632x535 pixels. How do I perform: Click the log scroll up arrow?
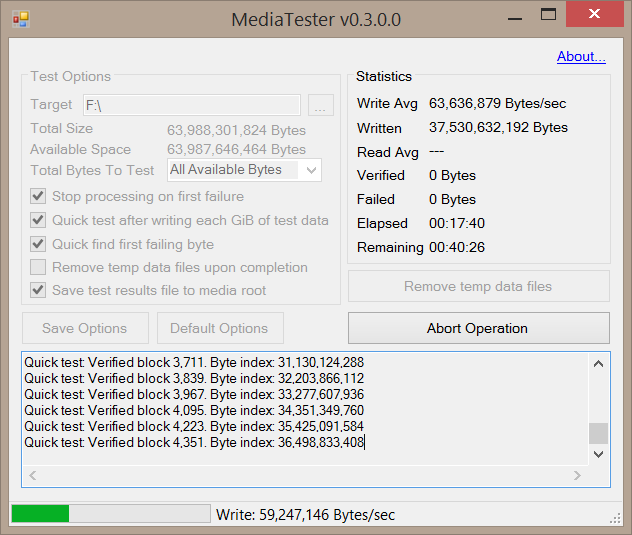[598, 364]
